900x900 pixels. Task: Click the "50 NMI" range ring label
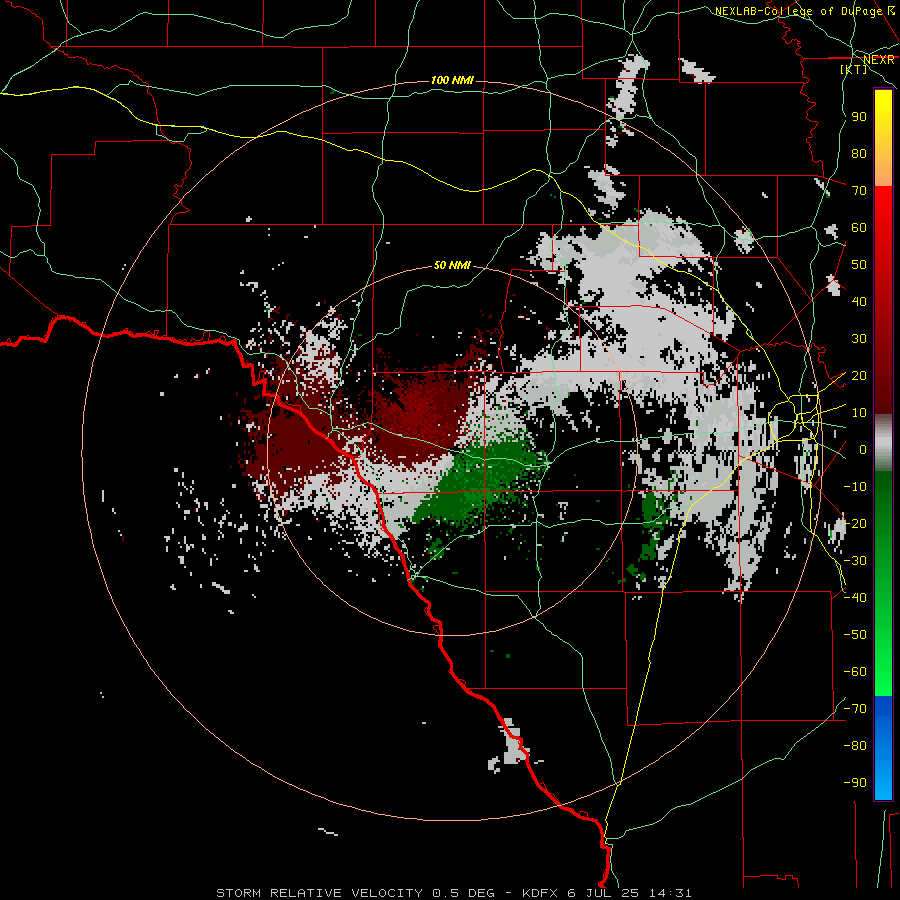[x=452, y=265]
